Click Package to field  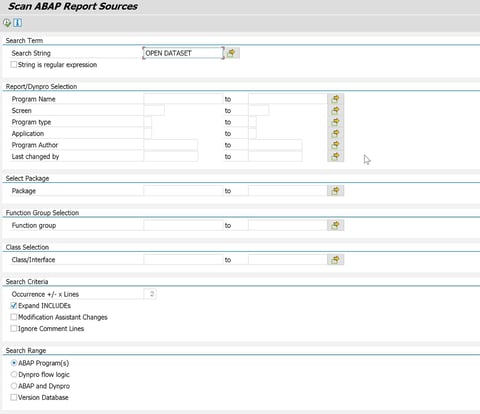288,191
